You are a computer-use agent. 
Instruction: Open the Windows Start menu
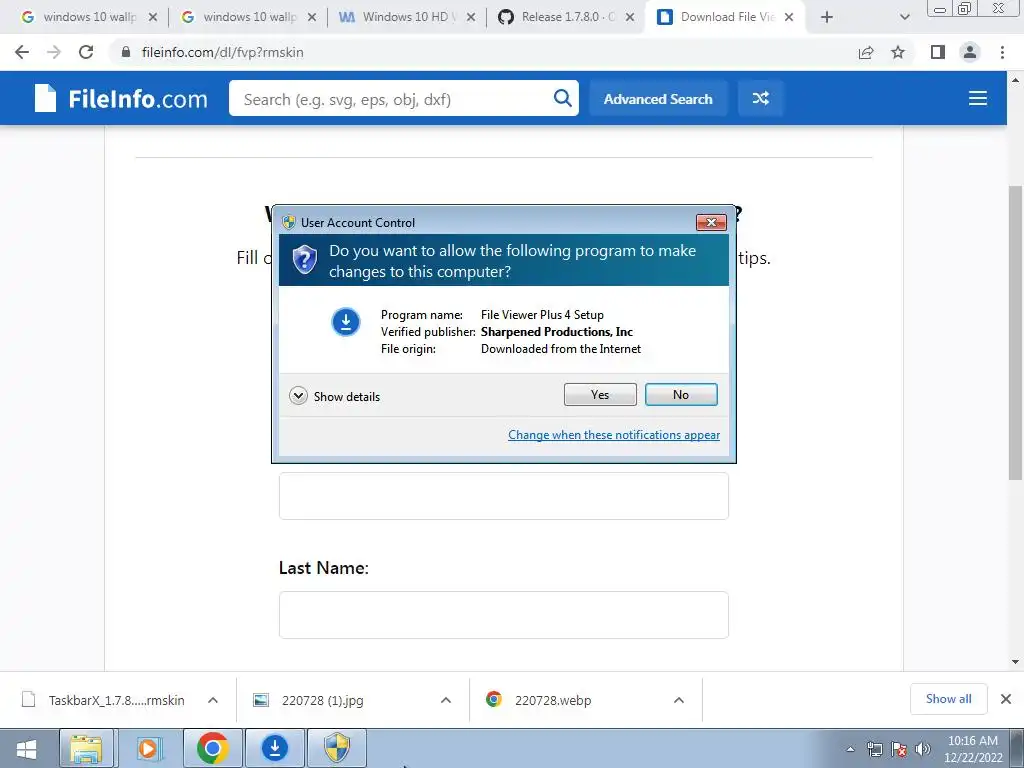coord(26,748)
